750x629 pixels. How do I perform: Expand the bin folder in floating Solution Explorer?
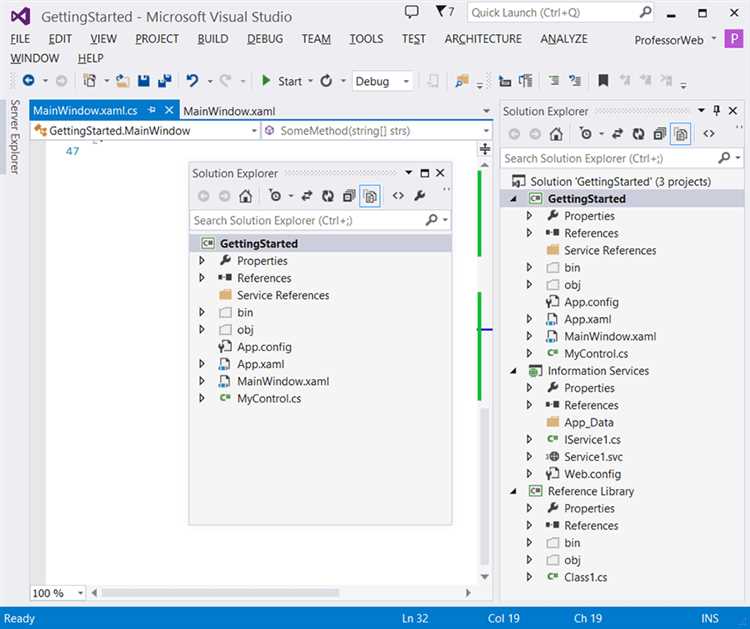[x=201, y=312]
